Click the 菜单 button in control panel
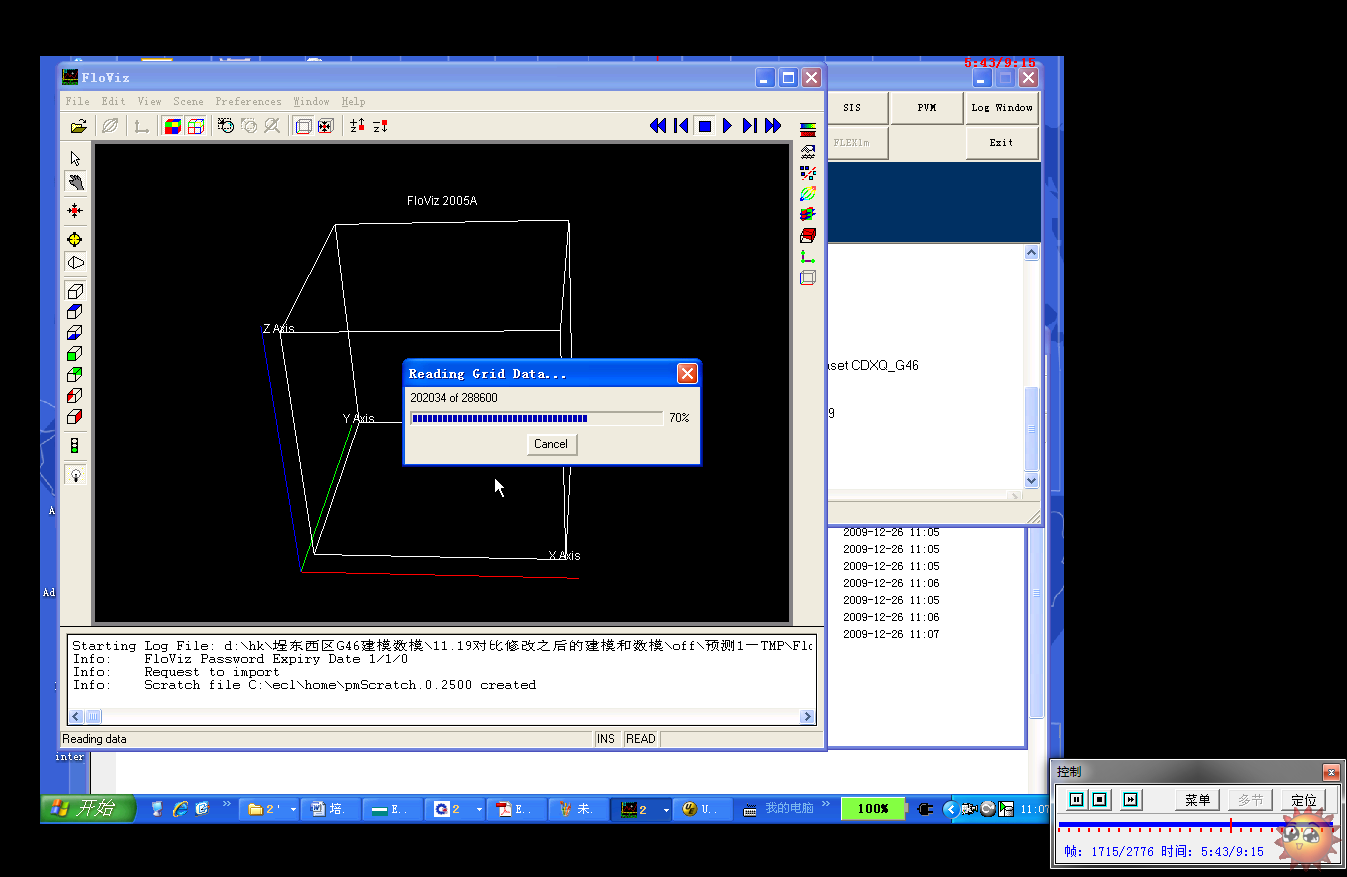This screenshot has width=1347, height=877. [1197, 800]
